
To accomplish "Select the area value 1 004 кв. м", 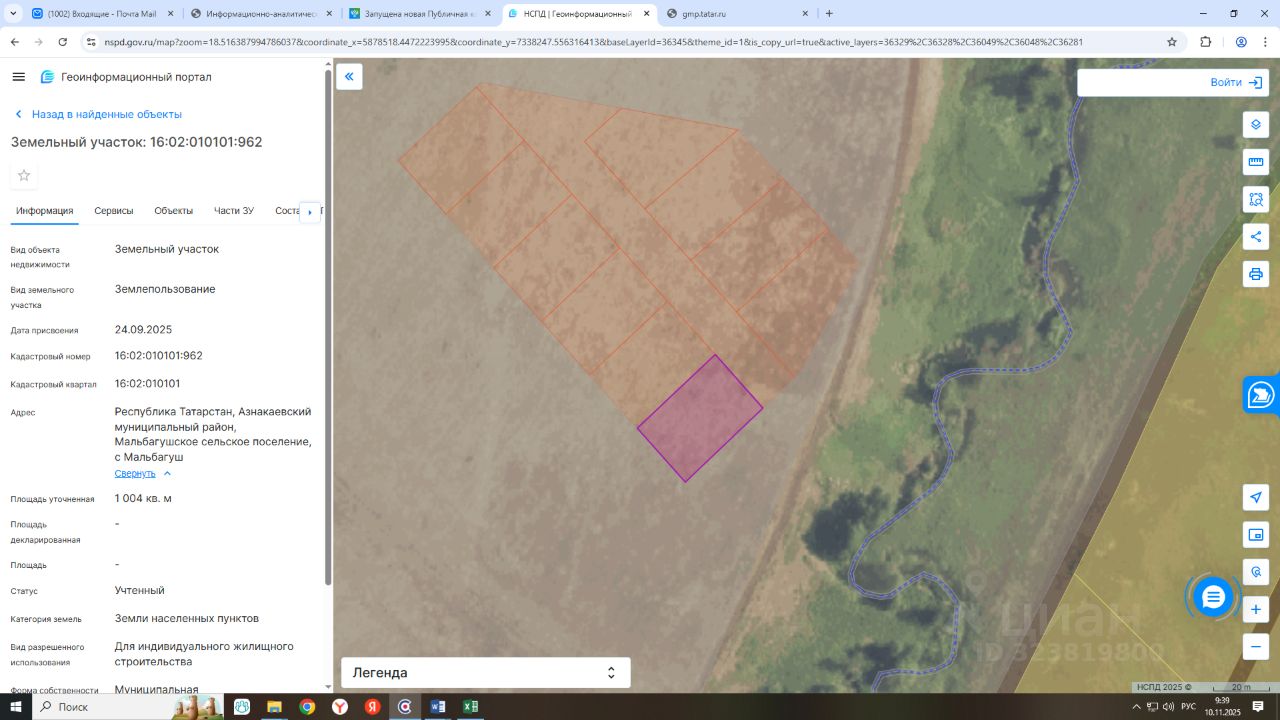I will click(x=143, y=499).
